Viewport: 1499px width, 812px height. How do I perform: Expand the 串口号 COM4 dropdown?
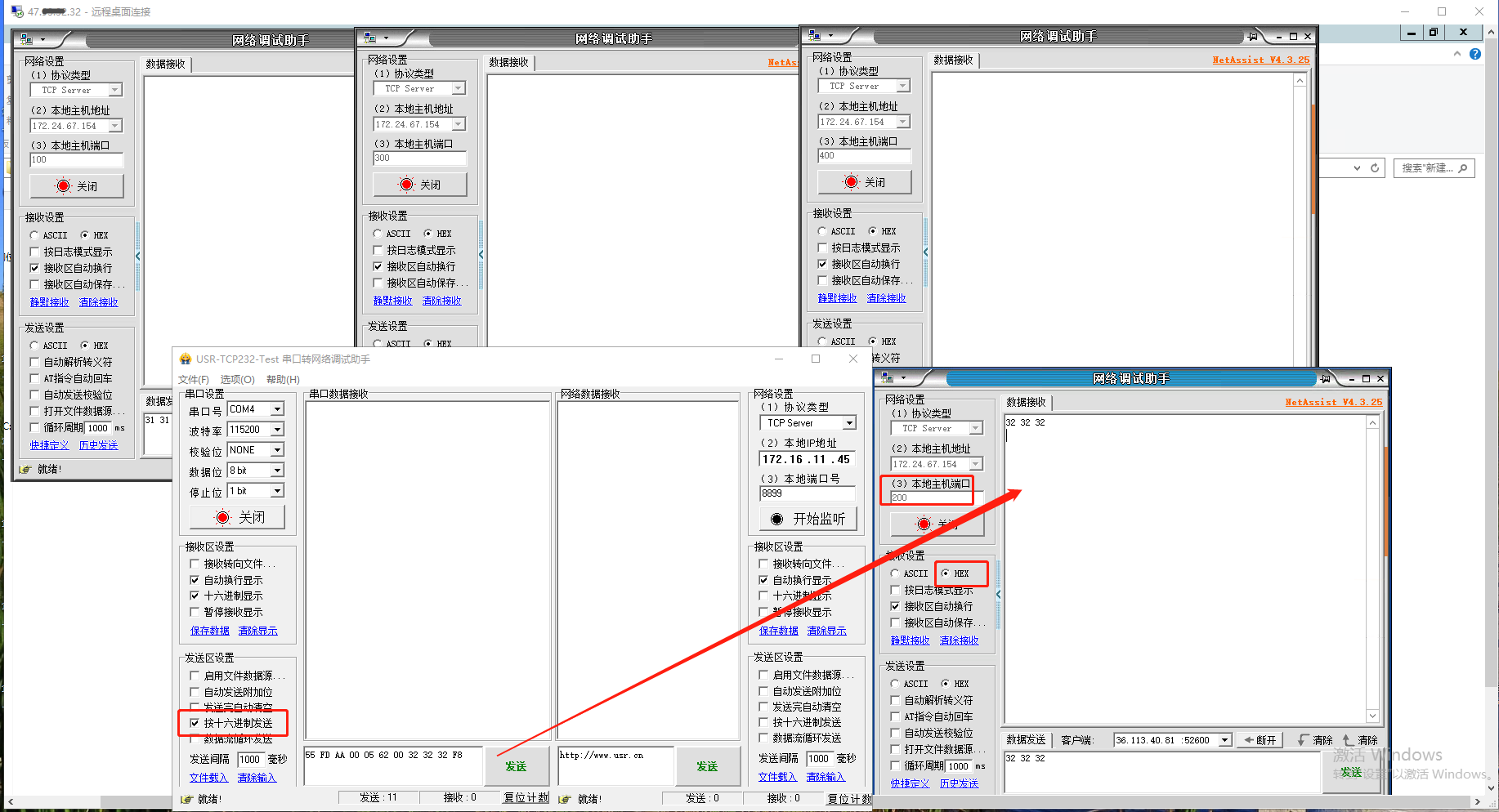tap(277, 409)
